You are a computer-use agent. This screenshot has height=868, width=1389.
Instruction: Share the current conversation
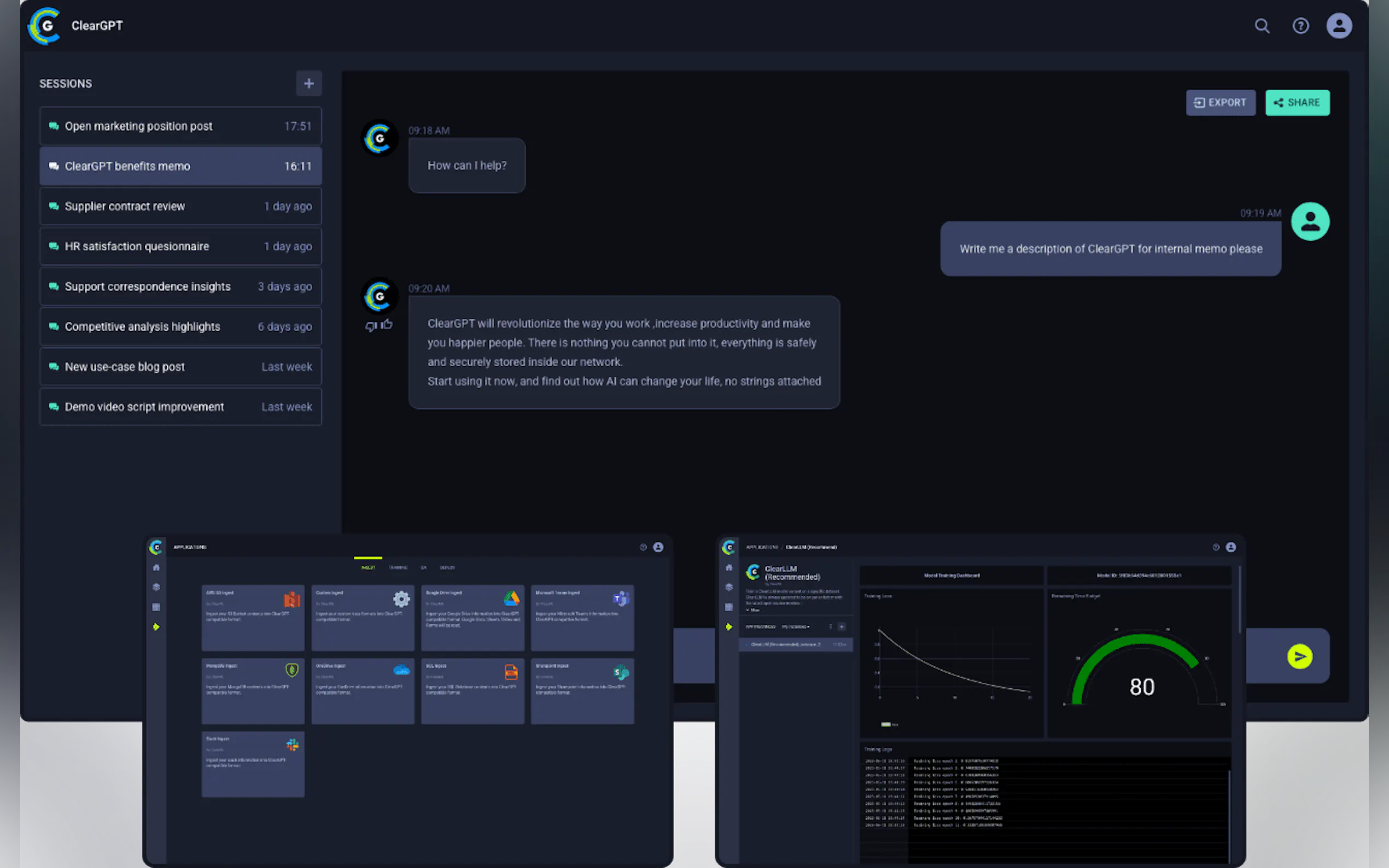[1297, 103]
